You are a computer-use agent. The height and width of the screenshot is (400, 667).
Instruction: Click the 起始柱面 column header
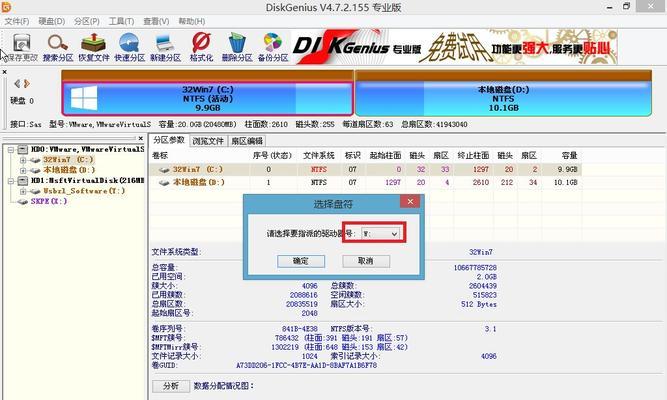tap(385, 155)
